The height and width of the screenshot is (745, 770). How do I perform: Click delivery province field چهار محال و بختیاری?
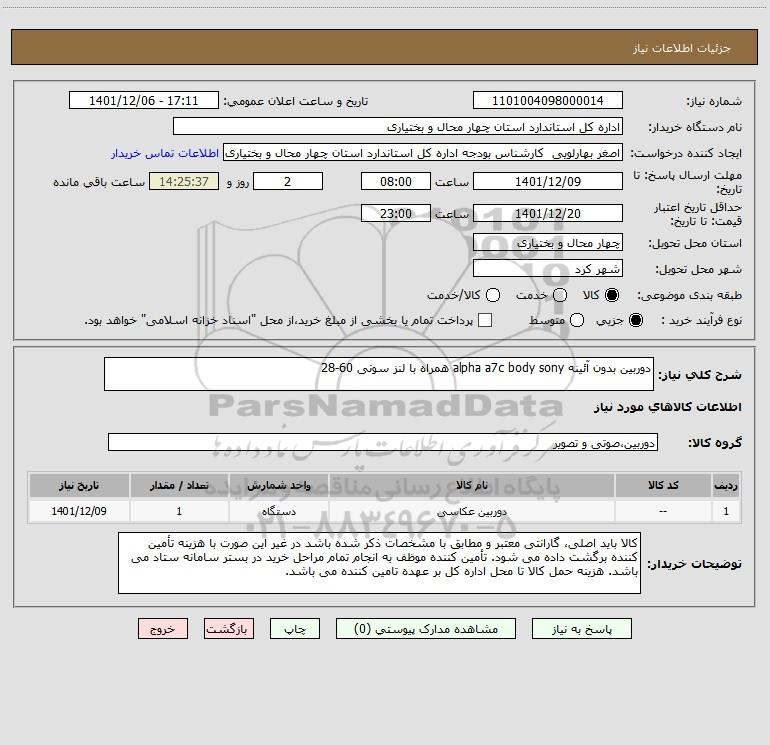[548, 242]
